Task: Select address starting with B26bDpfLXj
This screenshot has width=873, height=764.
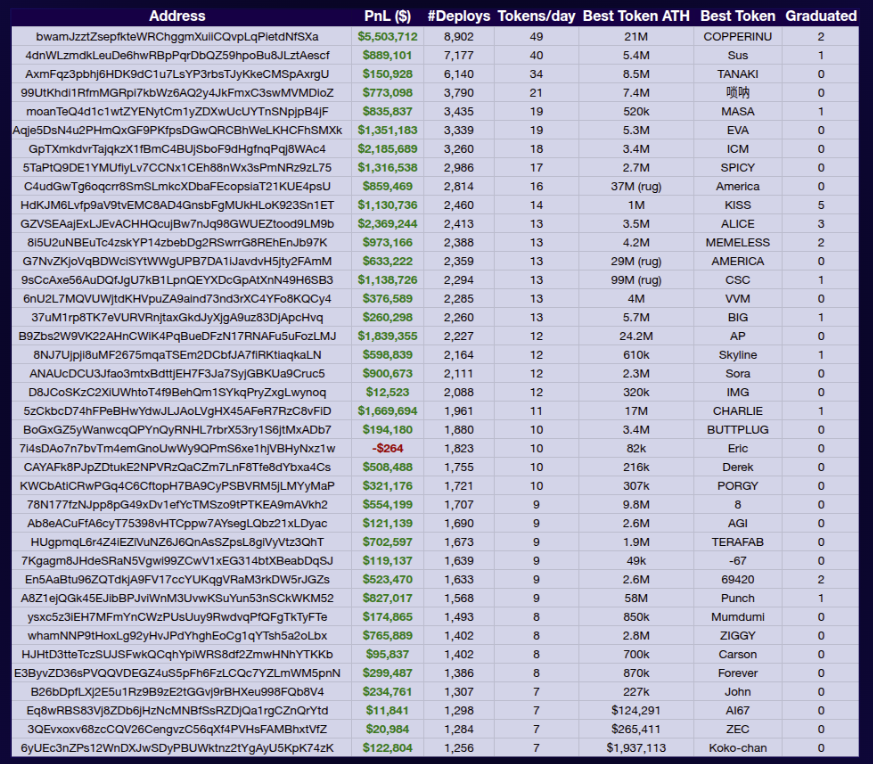Action: tap(177, 692)
